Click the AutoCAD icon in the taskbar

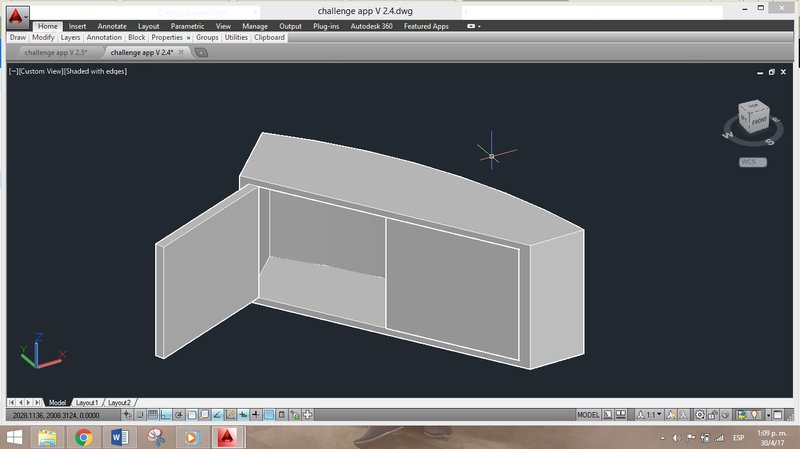[x=228, y=437]
